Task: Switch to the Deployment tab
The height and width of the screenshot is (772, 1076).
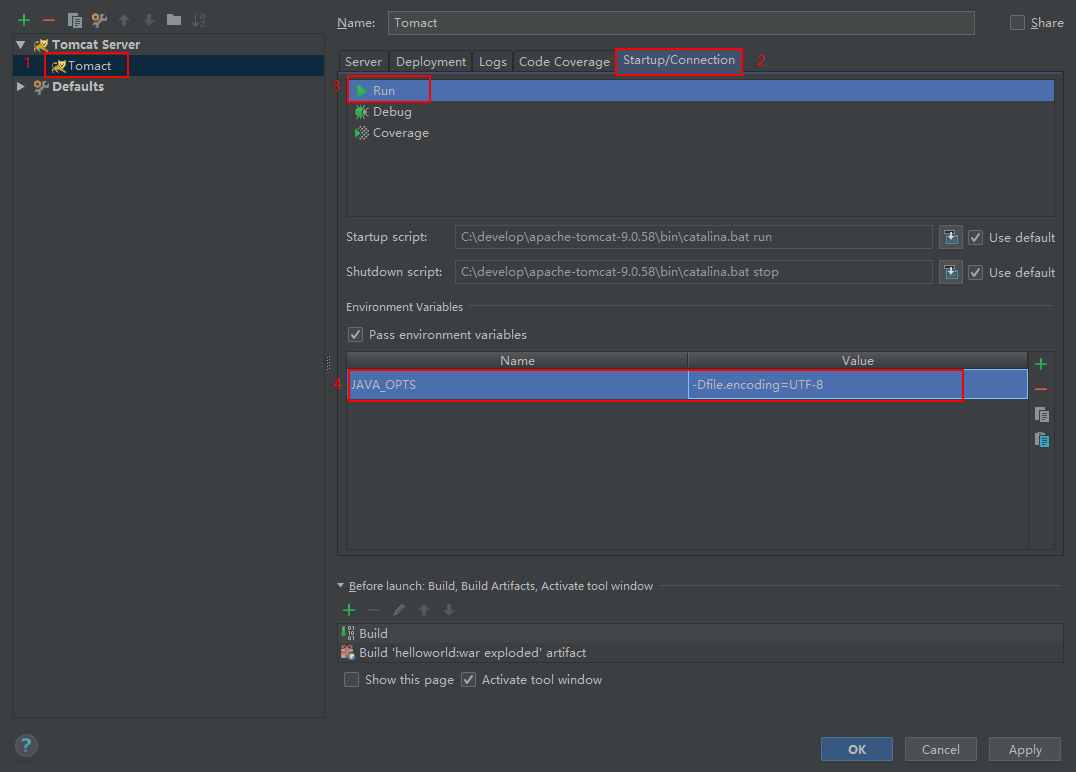Action: [431, 62]
